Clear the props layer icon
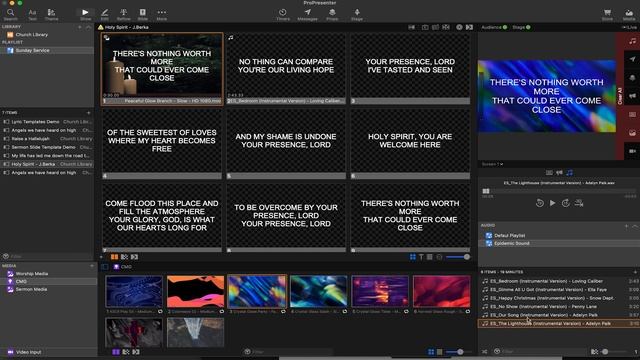The image size is (640, 360). [632, 78]
